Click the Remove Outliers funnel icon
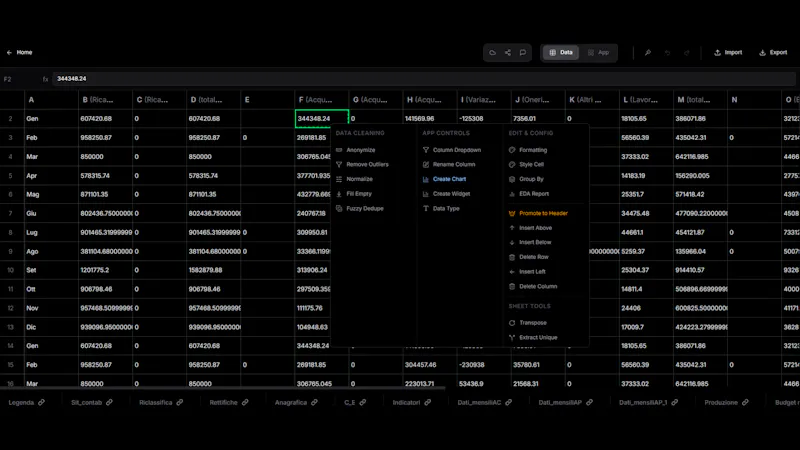Image resolution: width=800 pixels, height=450 pixels. (339, 164)
